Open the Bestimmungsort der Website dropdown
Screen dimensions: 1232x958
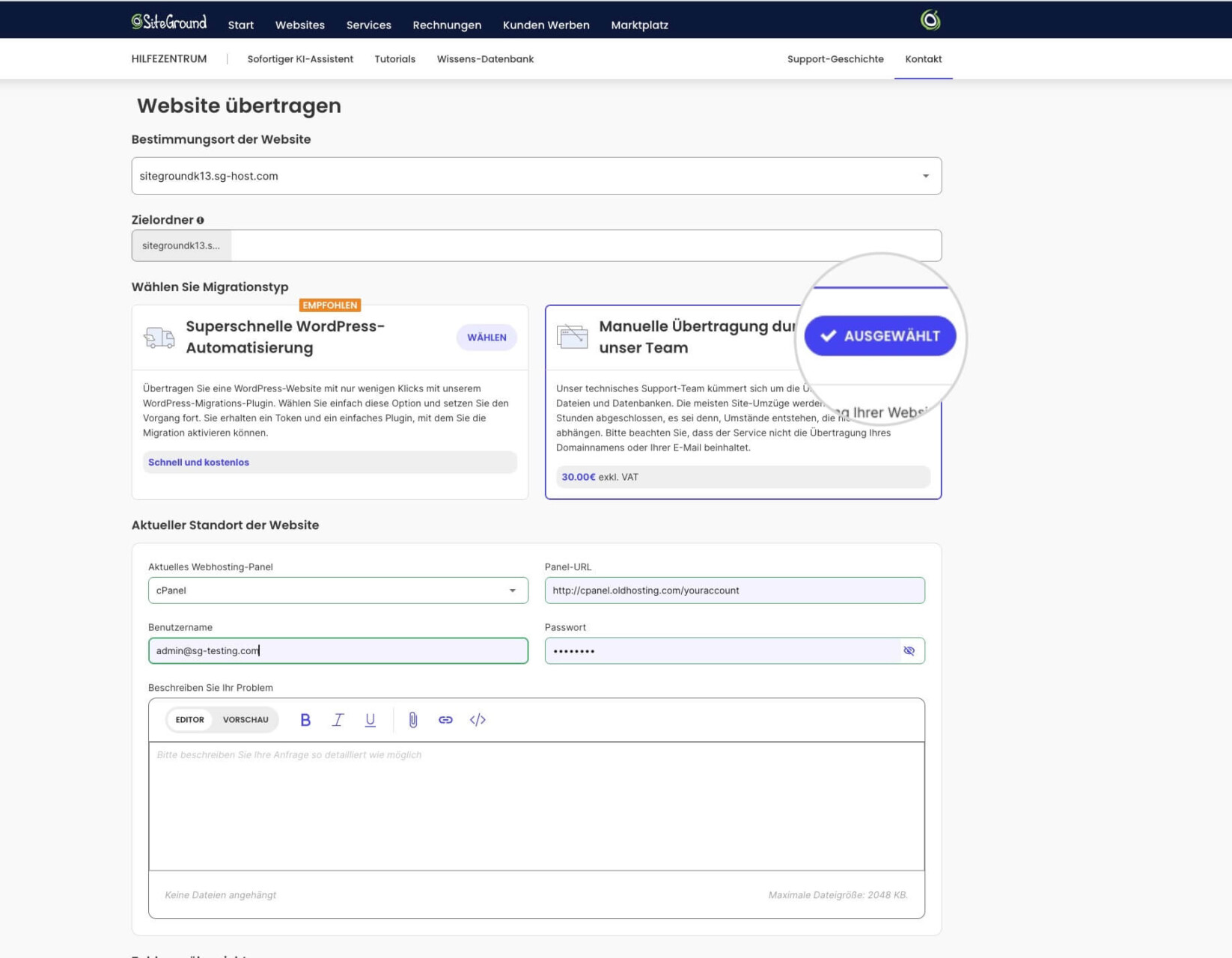coord(537,176)
